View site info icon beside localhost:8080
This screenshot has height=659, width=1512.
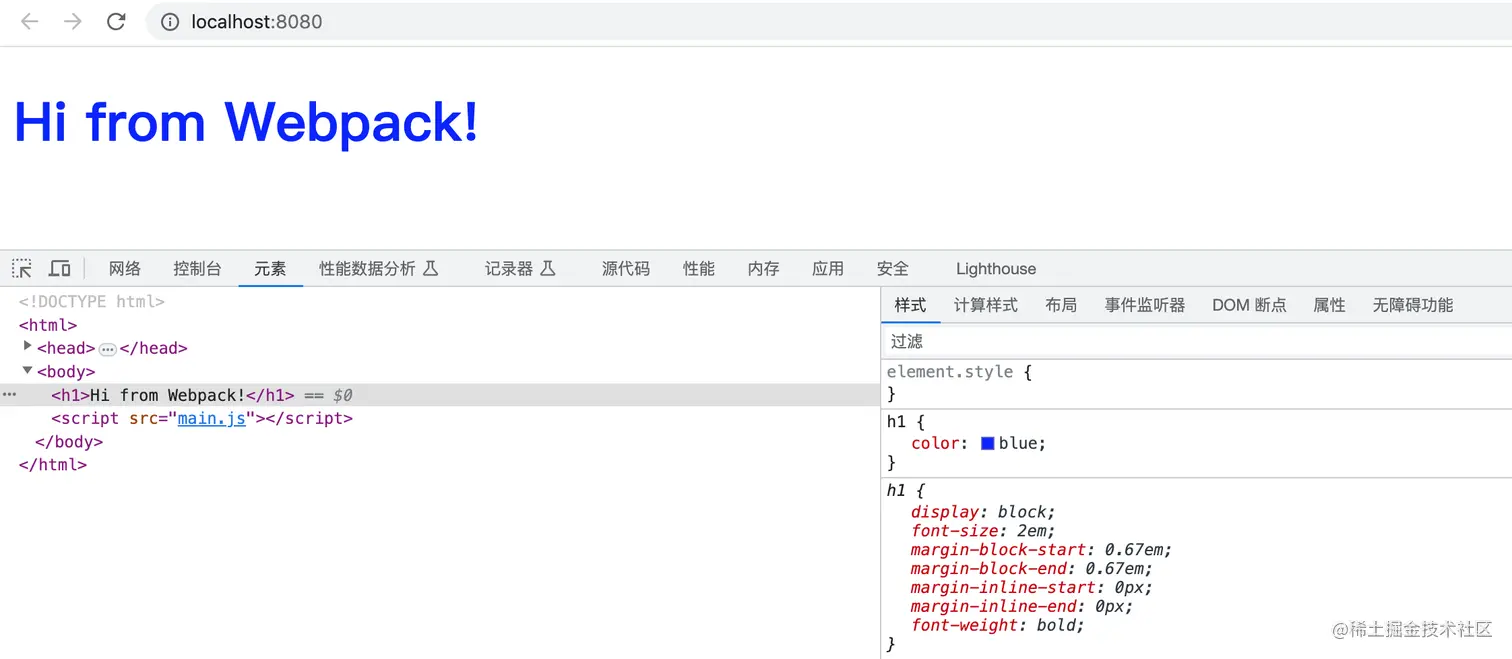pos(170,22)
